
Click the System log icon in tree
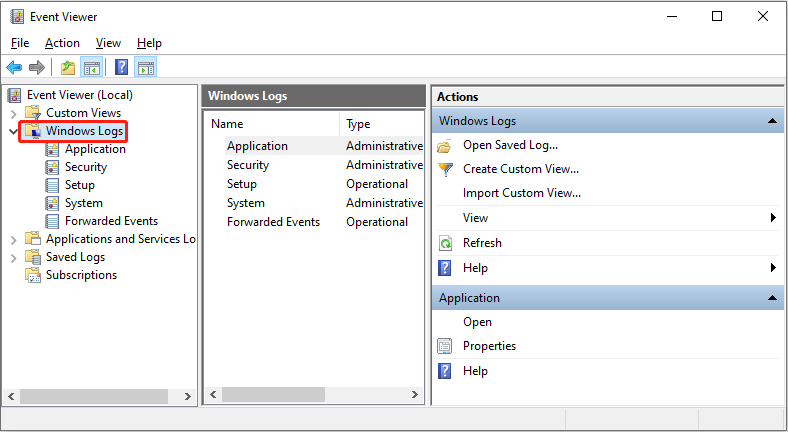tap(52, 203)
